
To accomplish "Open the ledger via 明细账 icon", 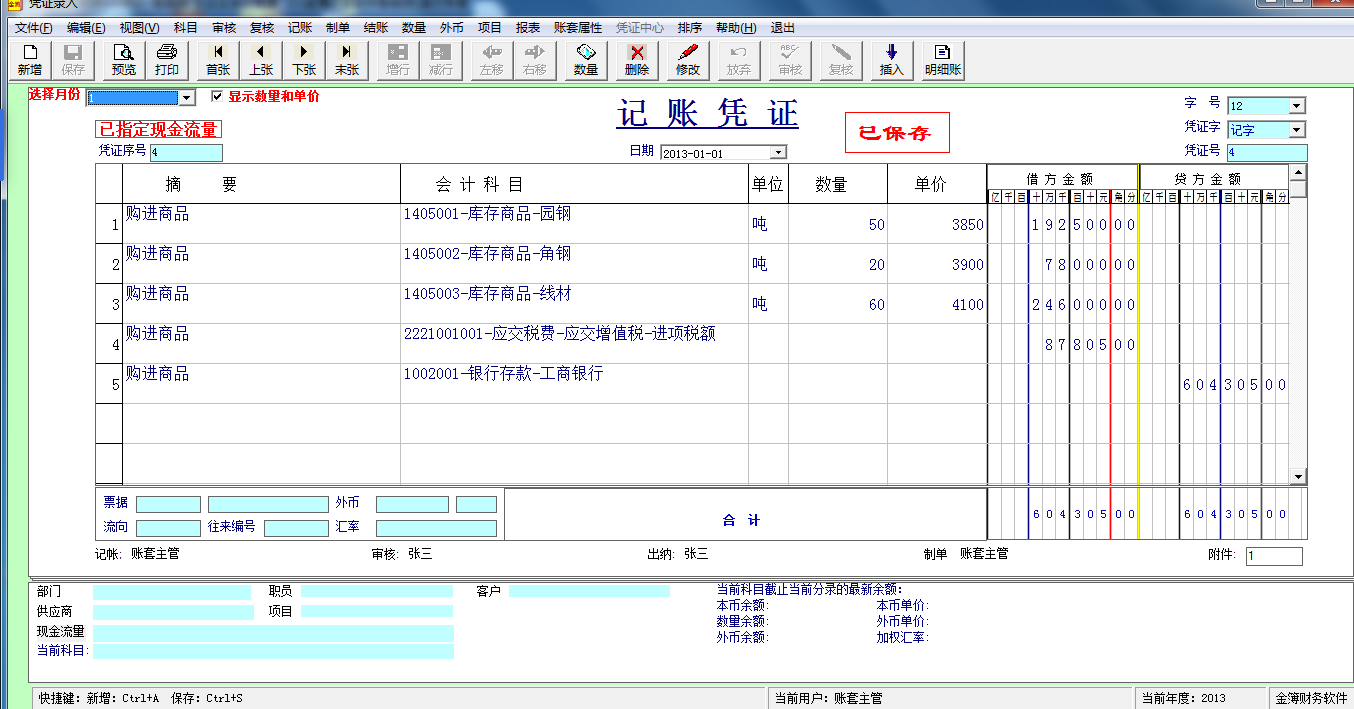I will point(941,62).
